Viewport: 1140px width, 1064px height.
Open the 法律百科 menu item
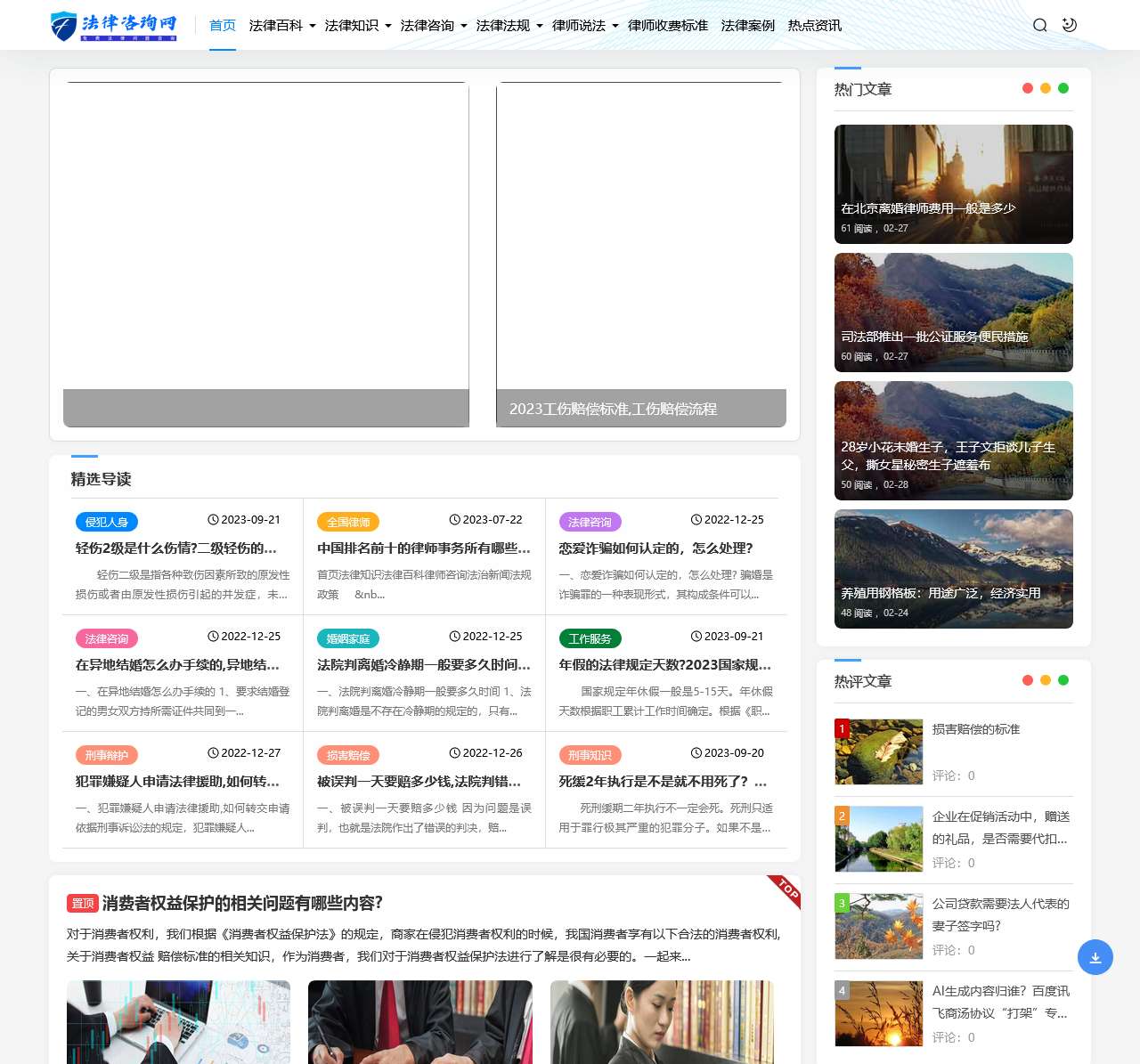(x=276, y=26)
